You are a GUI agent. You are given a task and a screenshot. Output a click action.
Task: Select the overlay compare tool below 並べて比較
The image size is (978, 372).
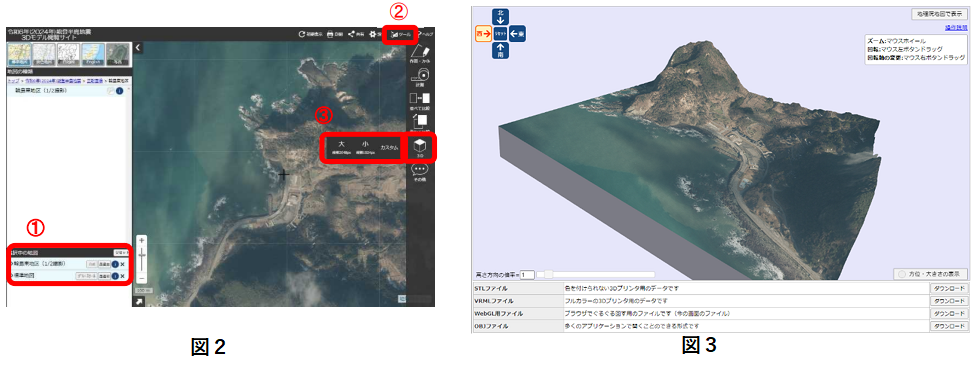click(x=420, y=123)
